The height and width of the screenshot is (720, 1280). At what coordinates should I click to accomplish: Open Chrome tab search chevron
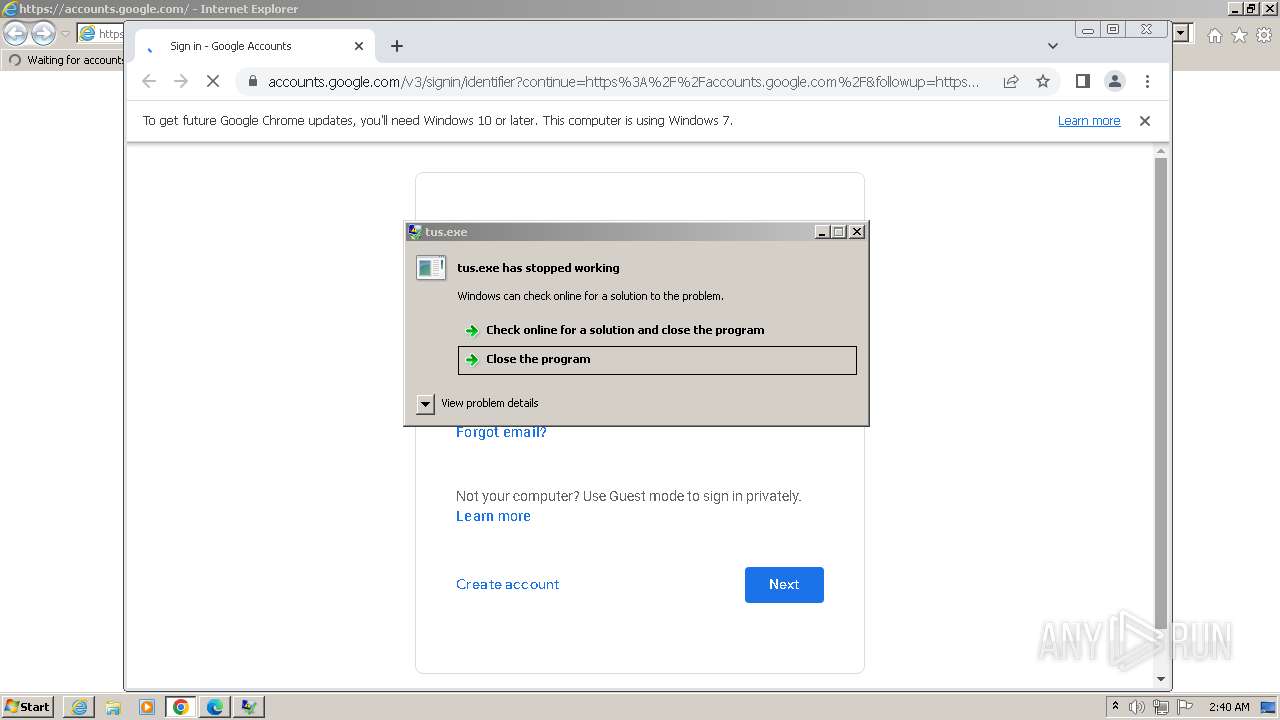pyautogui.click(x=1053, y=46)
